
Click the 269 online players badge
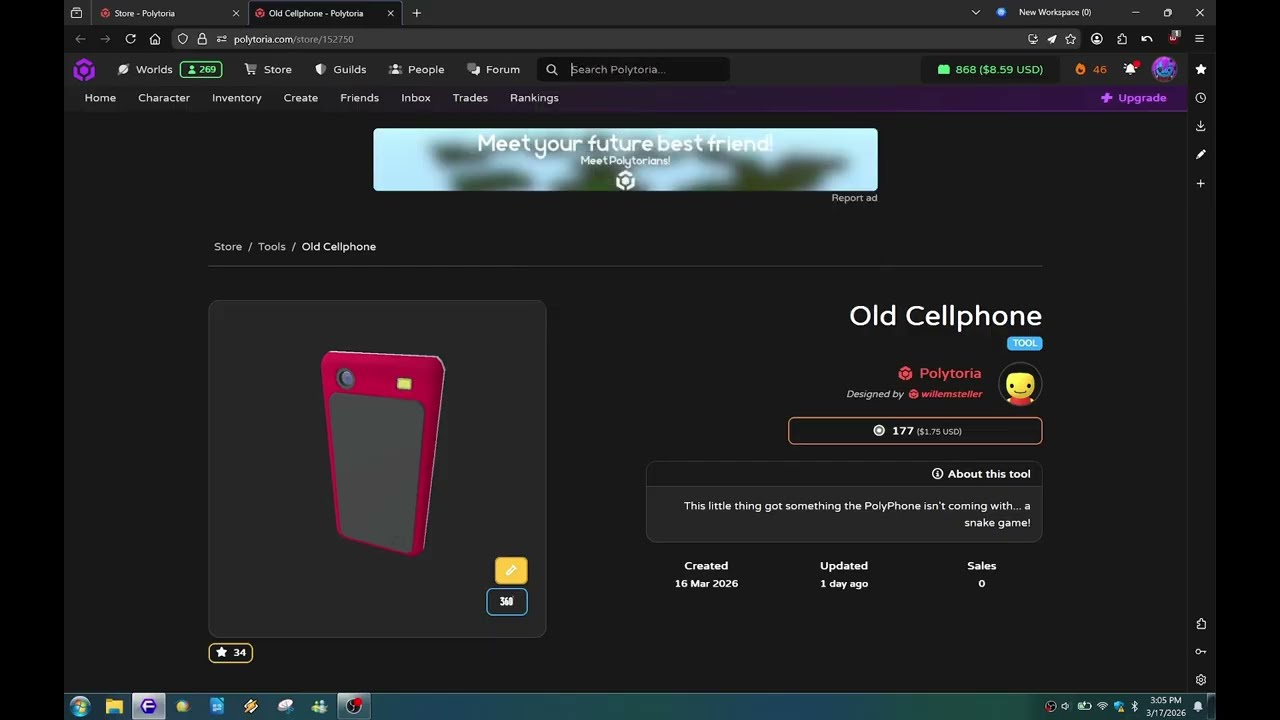pos(201,70)
